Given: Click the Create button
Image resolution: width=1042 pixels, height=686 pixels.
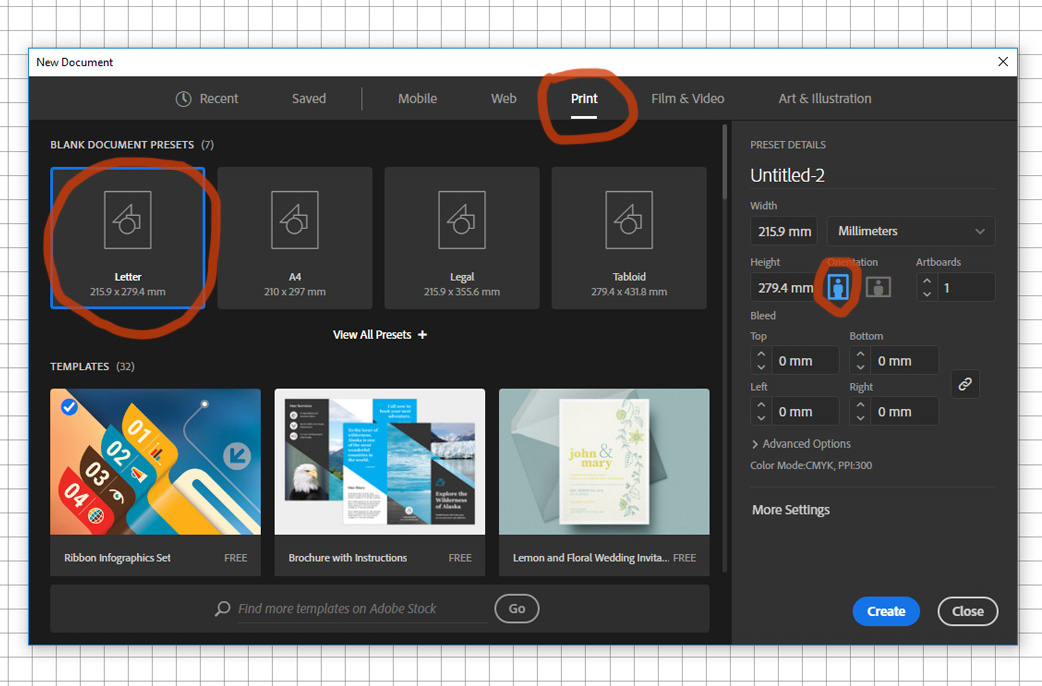Looking at the screenshot, I should (886, 611).
